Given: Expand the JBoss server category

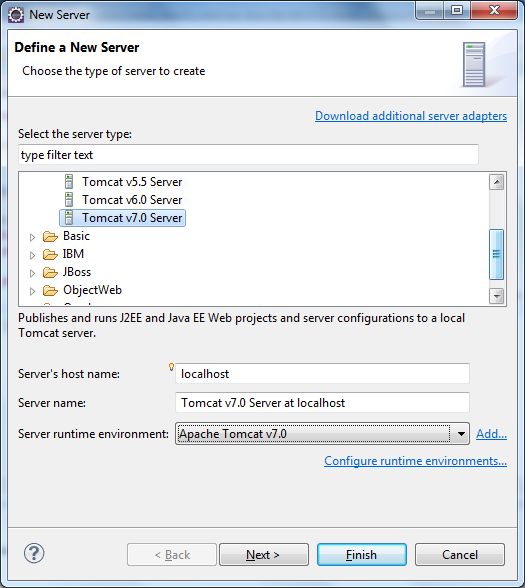Looking at the screenshot, I should click(32, 273).
